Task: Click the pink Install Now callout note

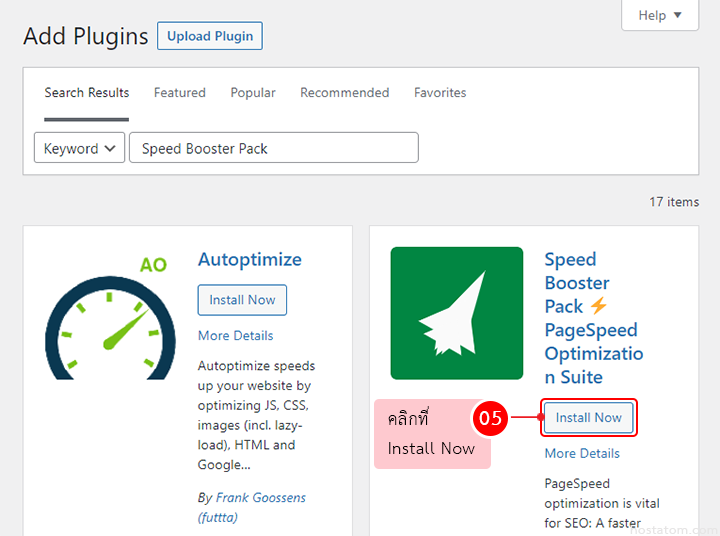Action: 431,434
